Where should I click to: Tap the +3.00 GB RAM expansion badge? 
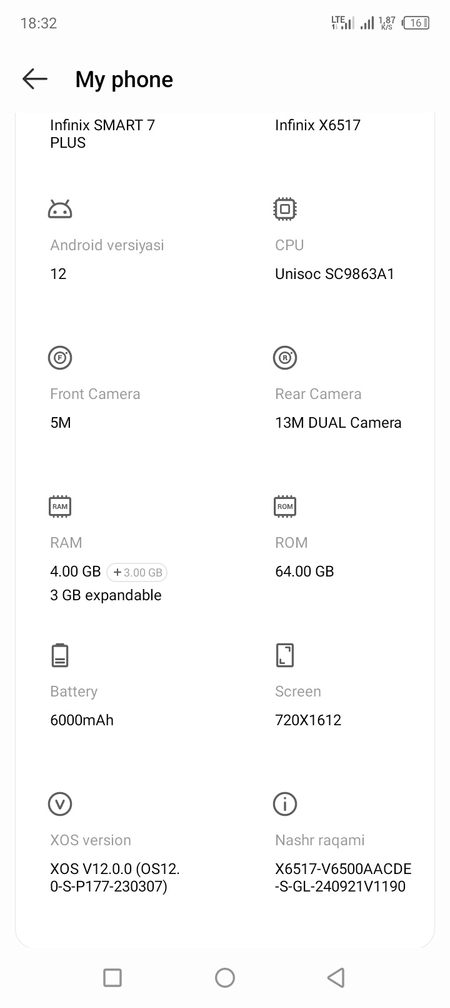(x=137, y=572)
